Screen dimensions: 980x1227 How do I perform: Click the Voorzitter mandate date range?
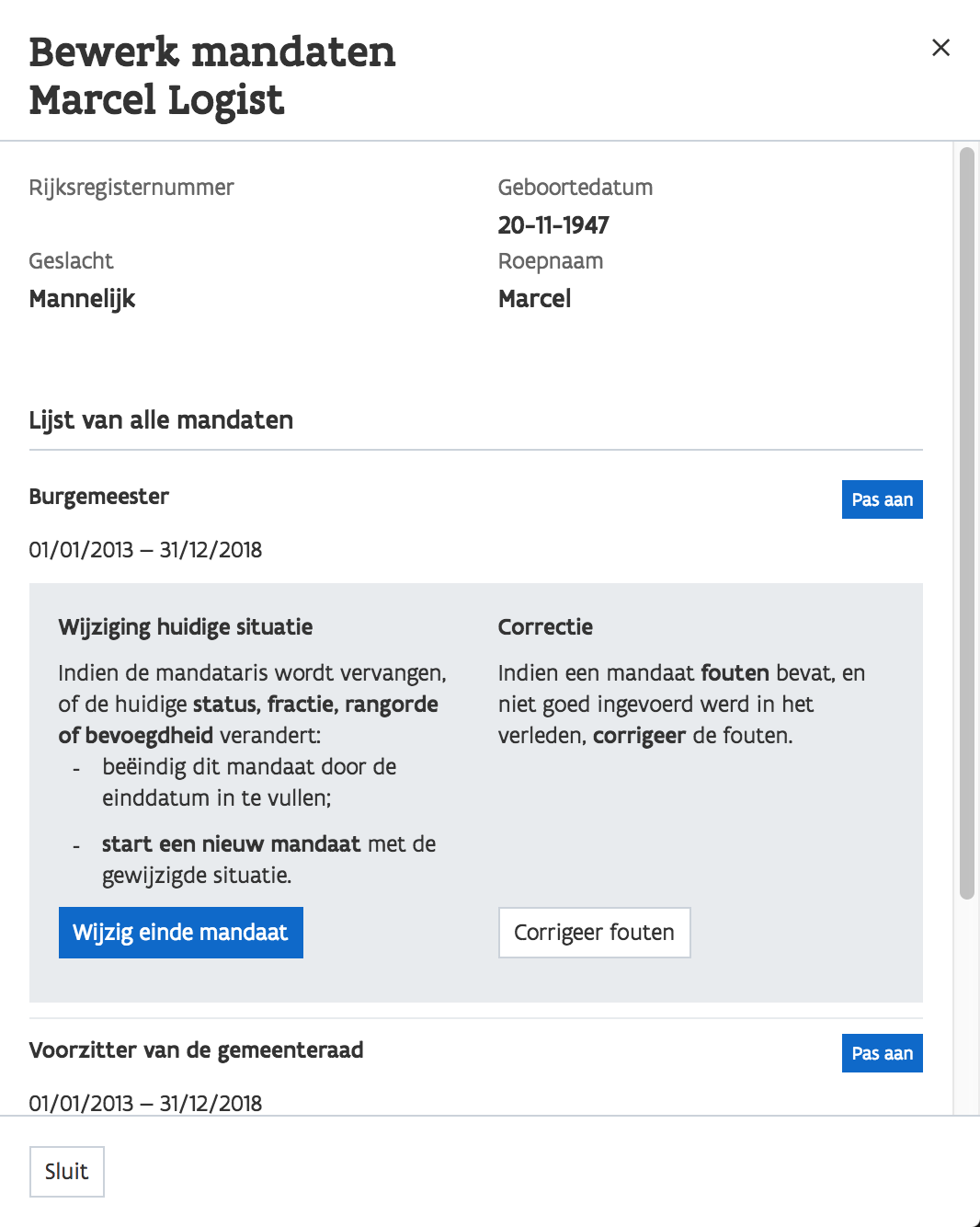(x=145, y=1103)
